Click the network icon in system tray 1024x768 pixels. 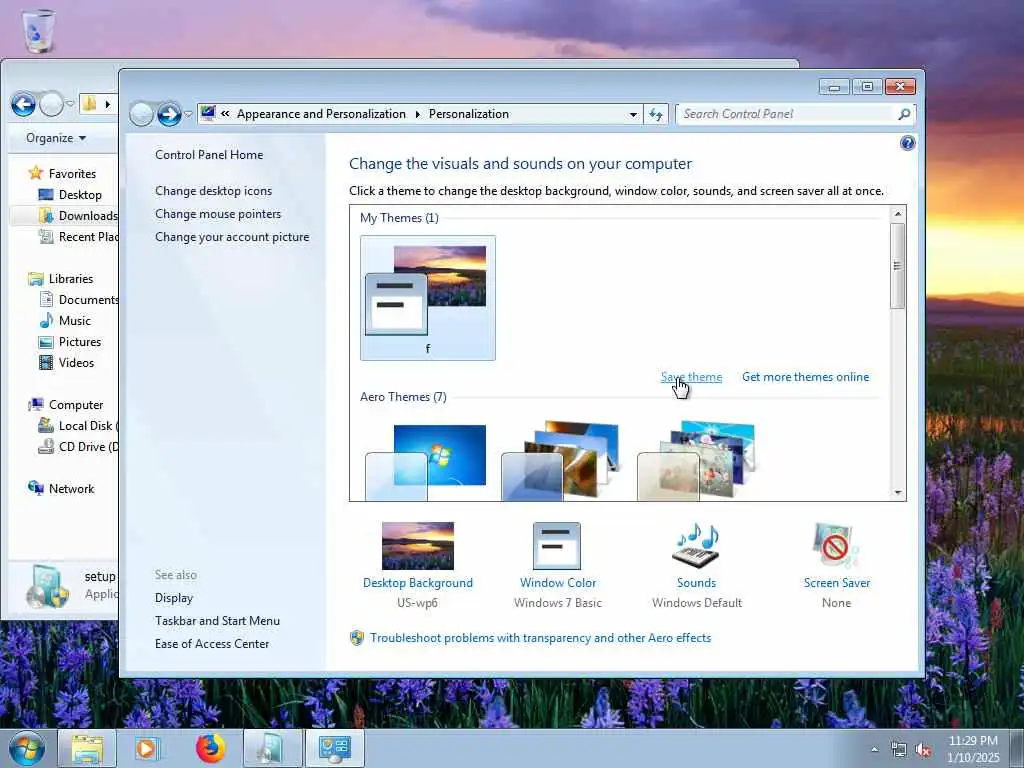click(x=899, y=750)
